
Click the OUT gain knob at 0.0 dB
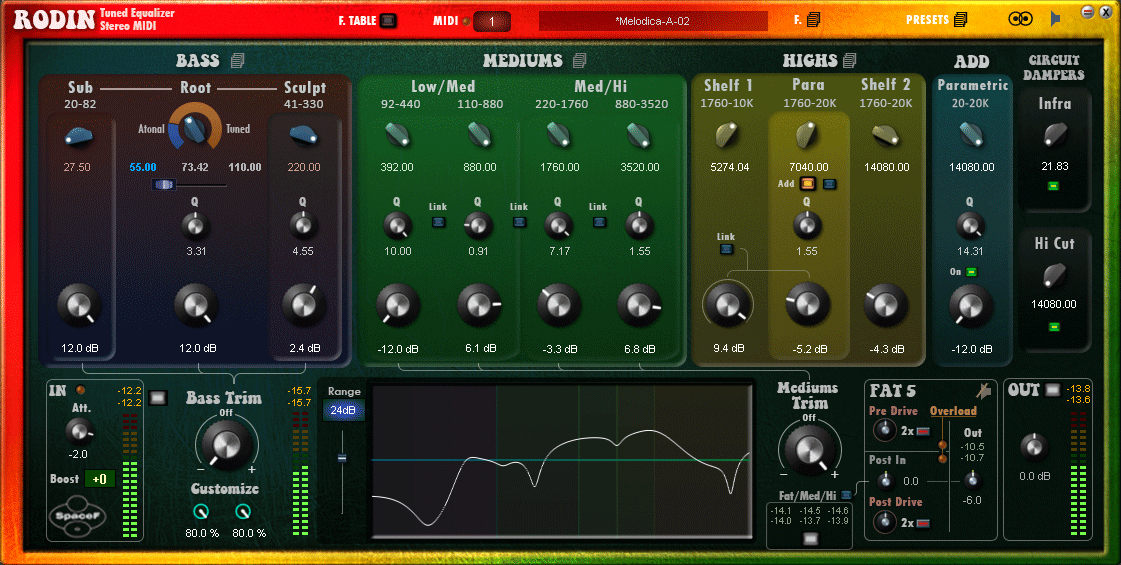(x=1032, y=447)
